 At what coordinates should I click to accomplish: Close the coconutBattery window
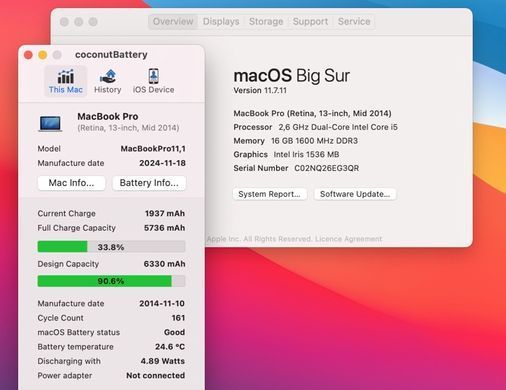[x=28, y=55]
